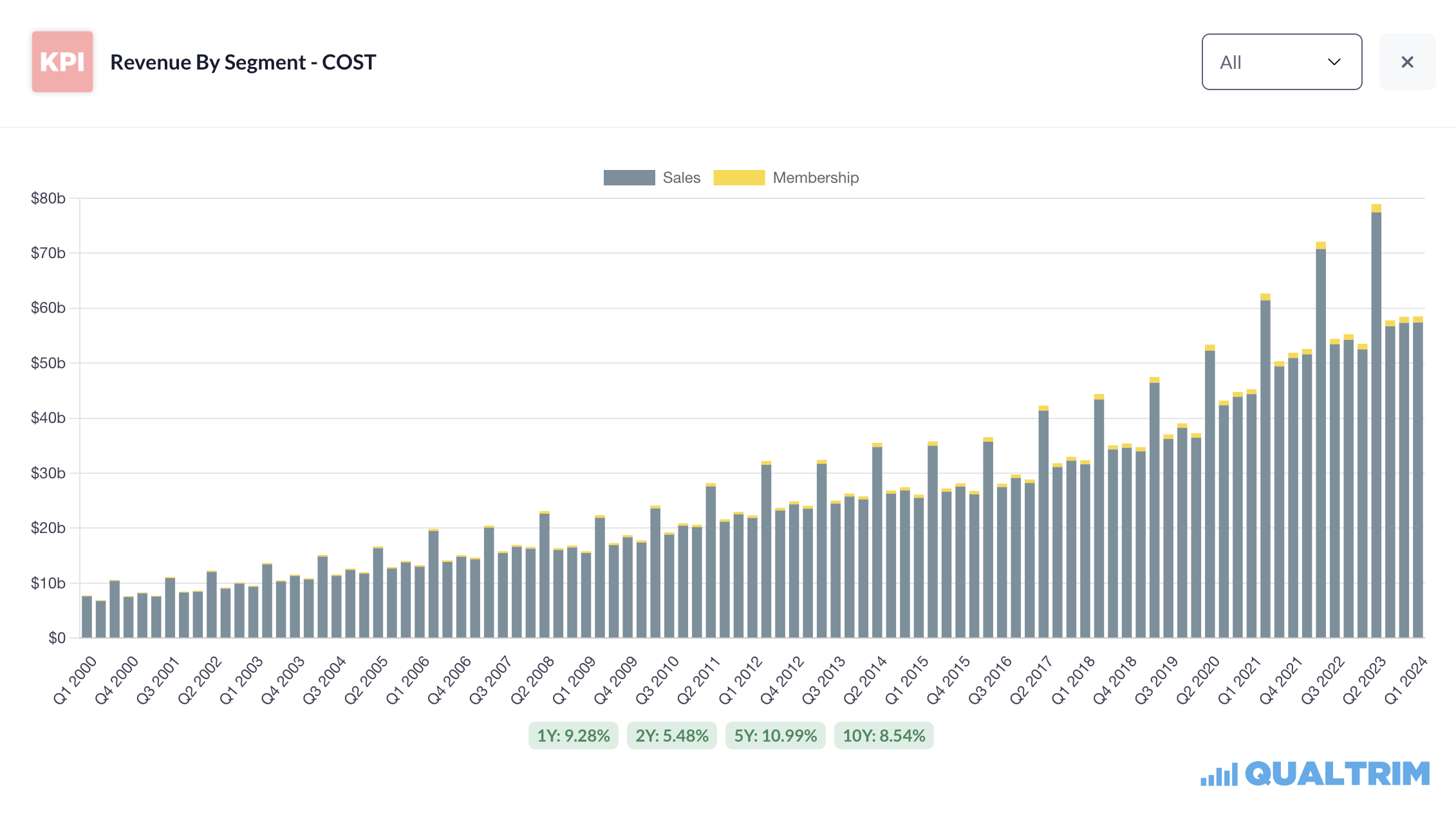This screenshot has height=815, width=1456.
Task: Click the Q3 2007 x-axis label
Action: [x=490, y=680]
